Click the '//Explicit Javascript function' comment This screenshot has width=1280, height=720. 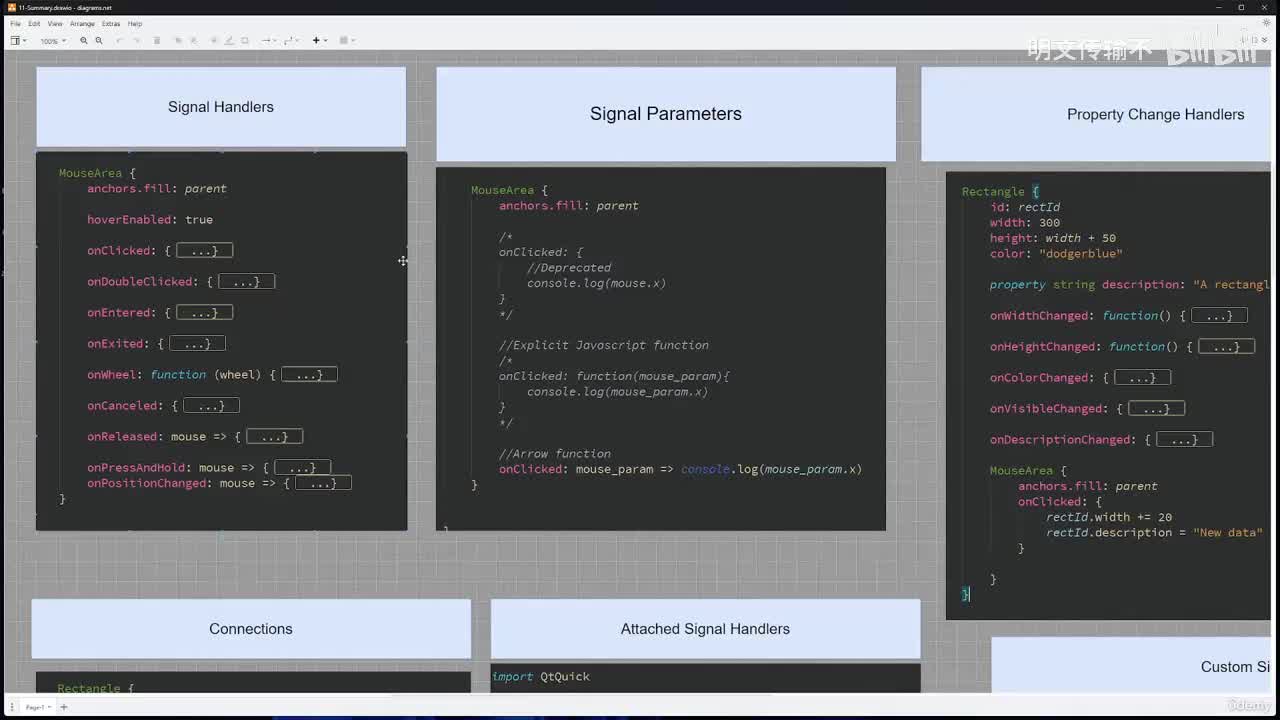(604, 345)
